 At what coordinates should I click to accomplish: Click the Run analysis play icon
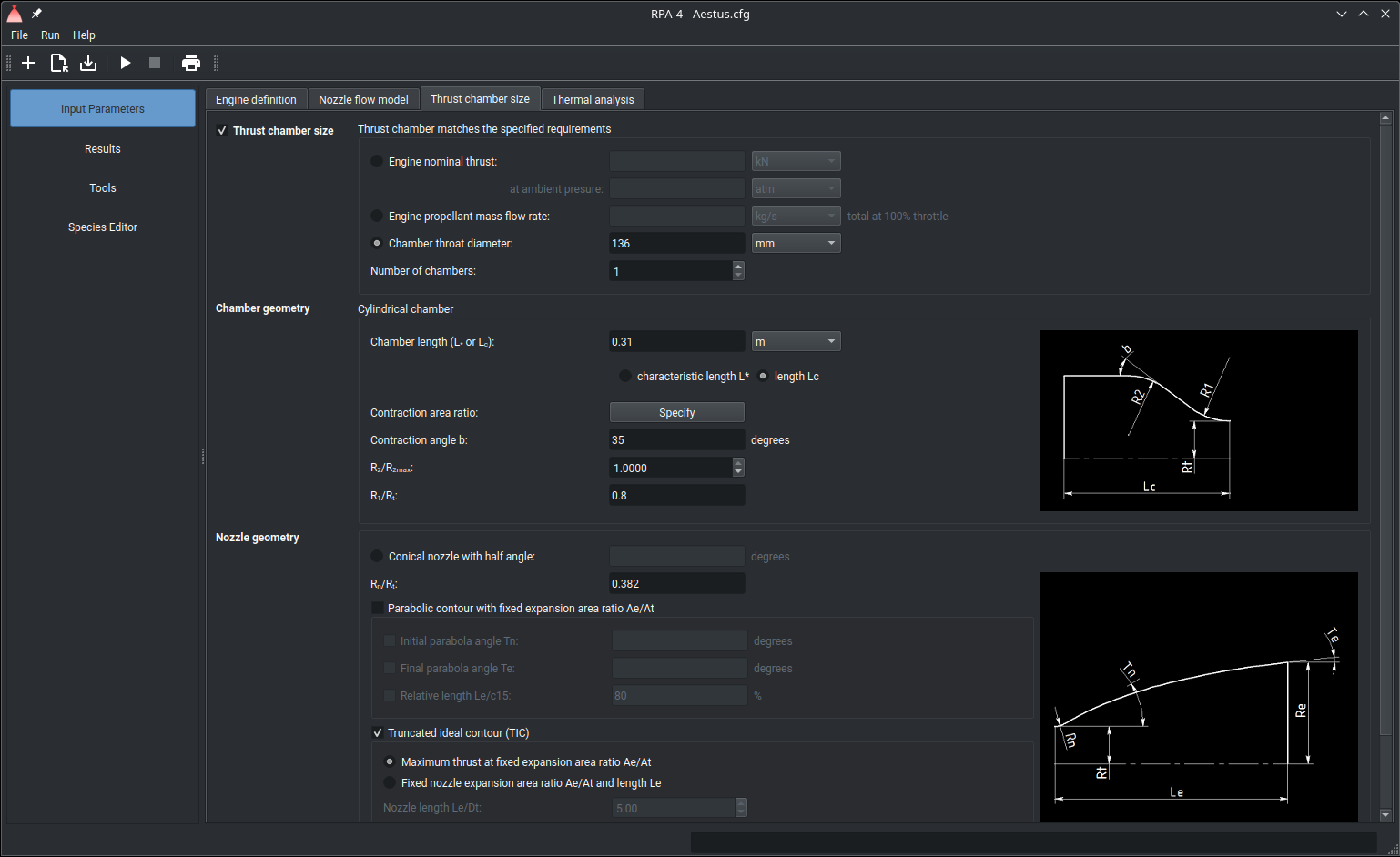tap(126, 63)
